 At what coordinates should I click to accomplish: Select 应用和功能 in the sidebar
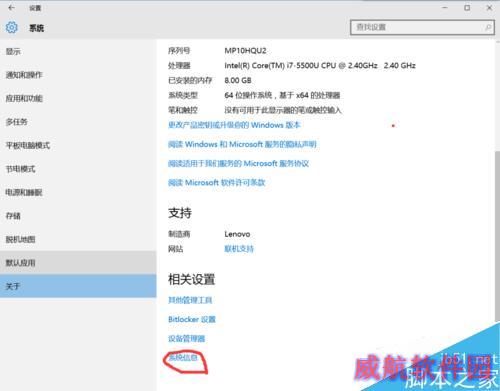tap(78, 98)
